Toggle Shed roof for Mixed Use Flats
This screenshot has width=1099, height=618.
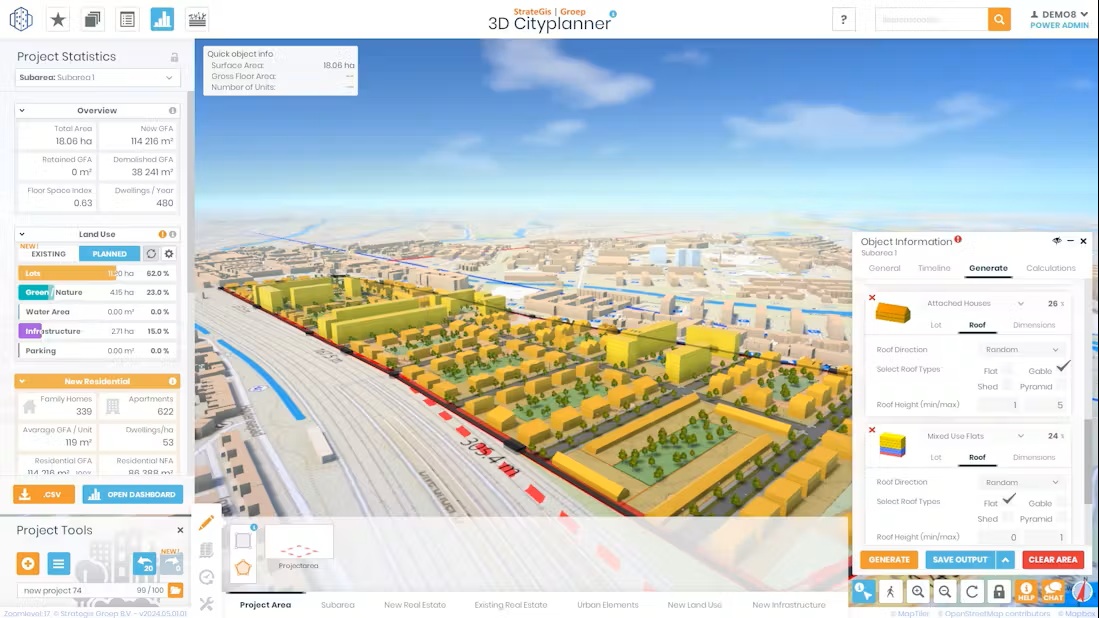point(1007,518)
